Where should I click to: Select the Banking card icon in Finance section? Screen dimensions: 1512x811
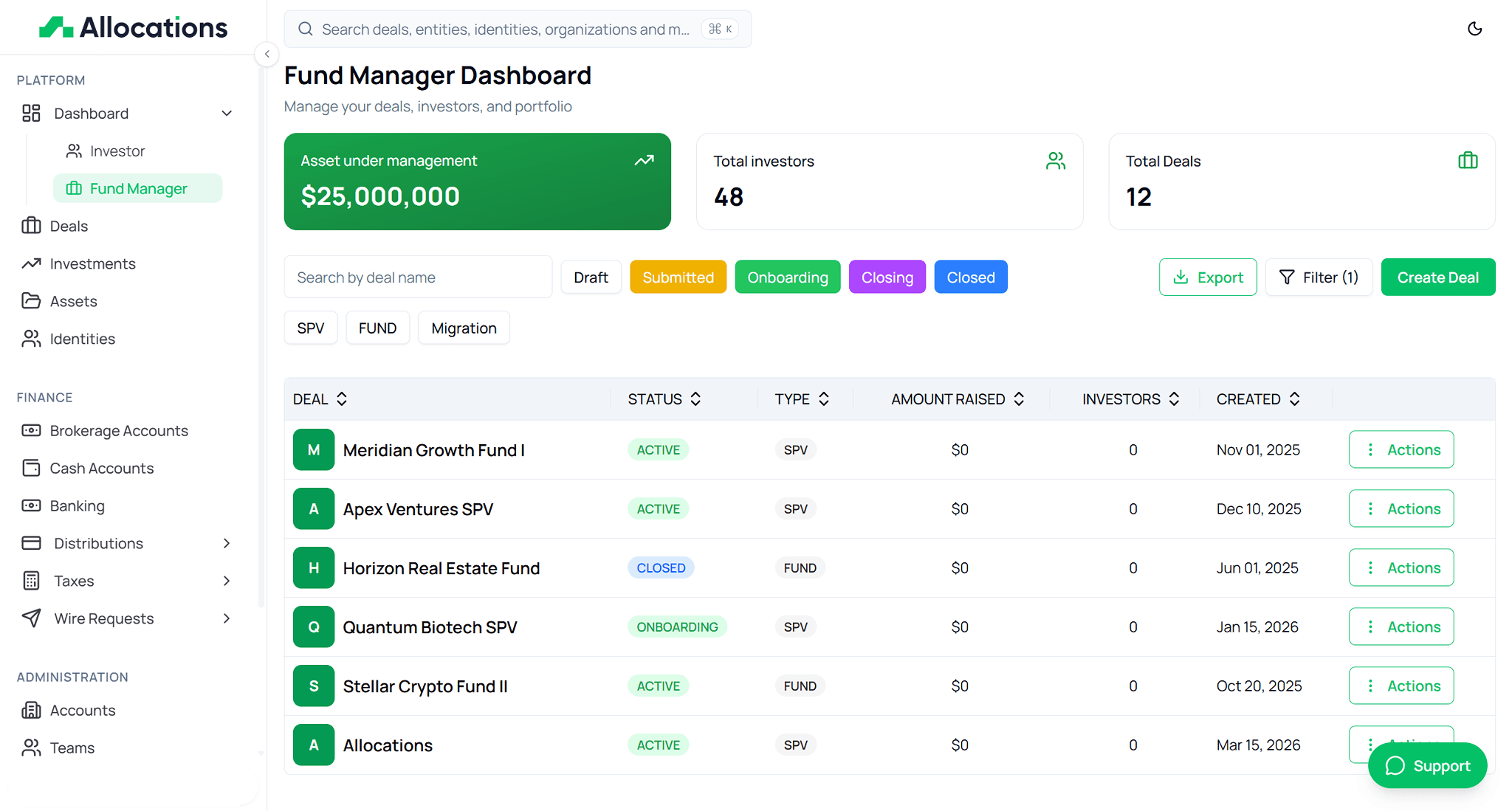pyautogui.click(x=31, y=505)
